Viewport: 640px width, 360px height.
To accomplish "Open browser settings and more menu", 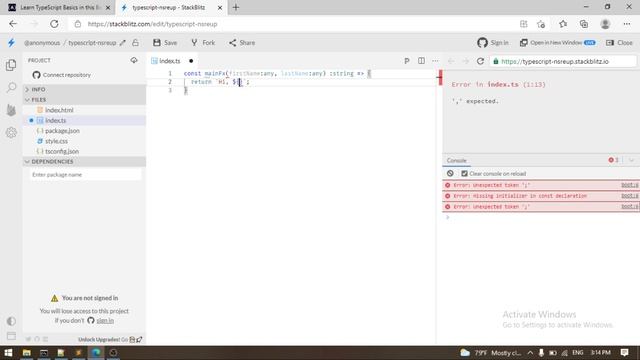I will (x=627, y=24).
